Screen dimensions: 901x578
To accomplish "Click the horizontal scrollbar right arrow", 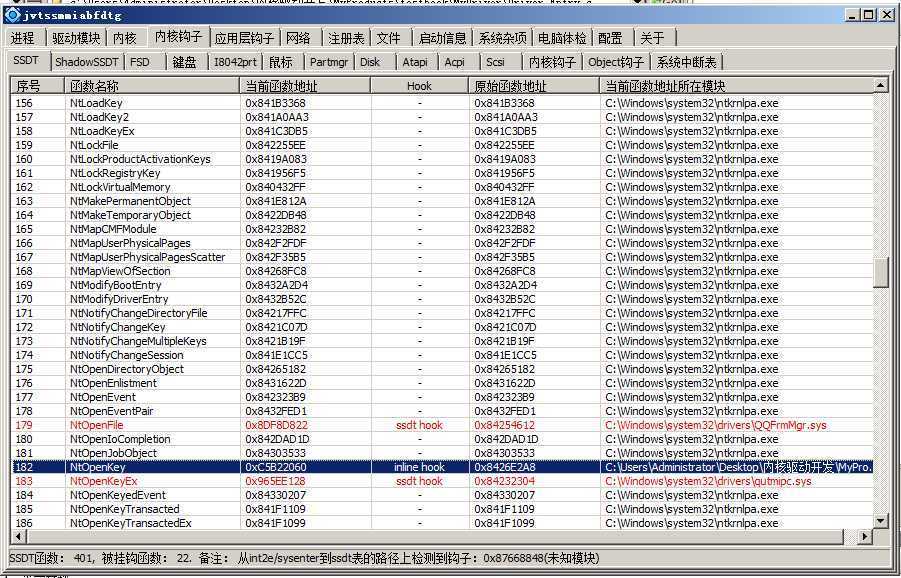I will pos(864,536).
